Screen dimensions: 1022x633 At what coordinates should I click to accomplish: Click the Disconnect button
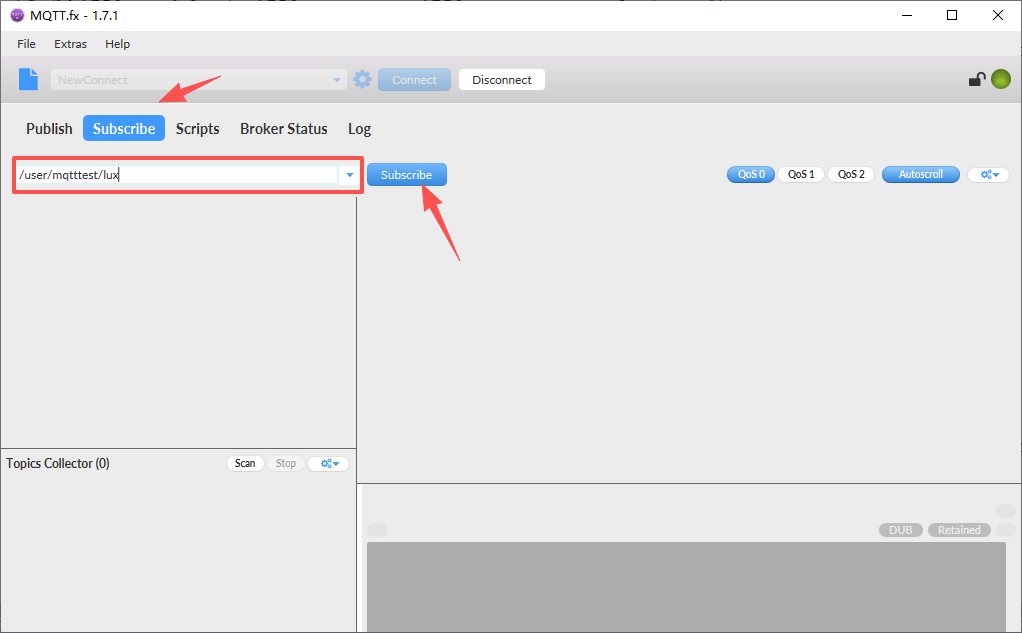(x=502, y=80)
